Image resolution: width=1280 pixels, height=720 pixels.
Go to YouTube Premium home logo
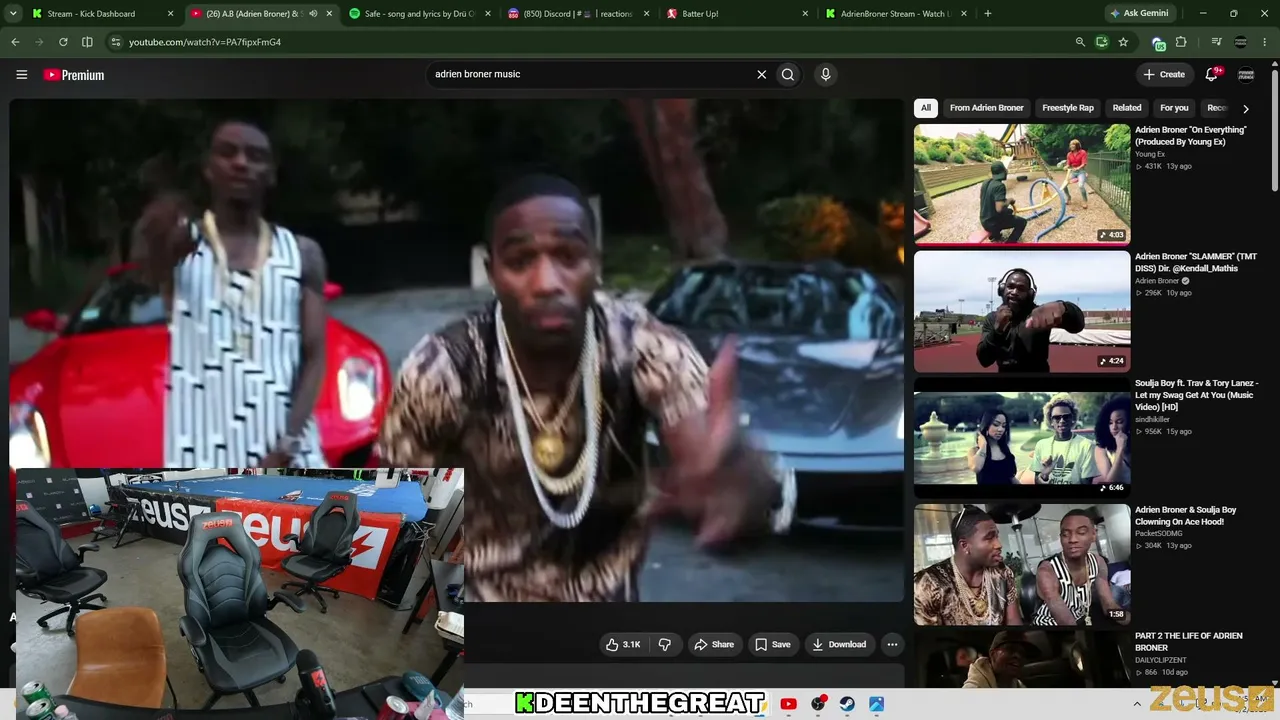74,75
